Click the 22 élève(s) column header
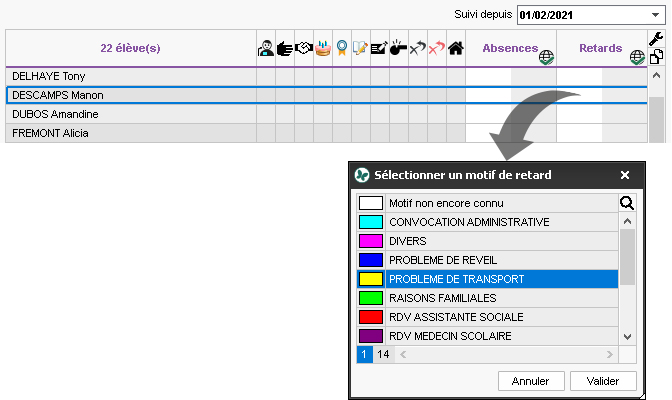 [130, 48]
